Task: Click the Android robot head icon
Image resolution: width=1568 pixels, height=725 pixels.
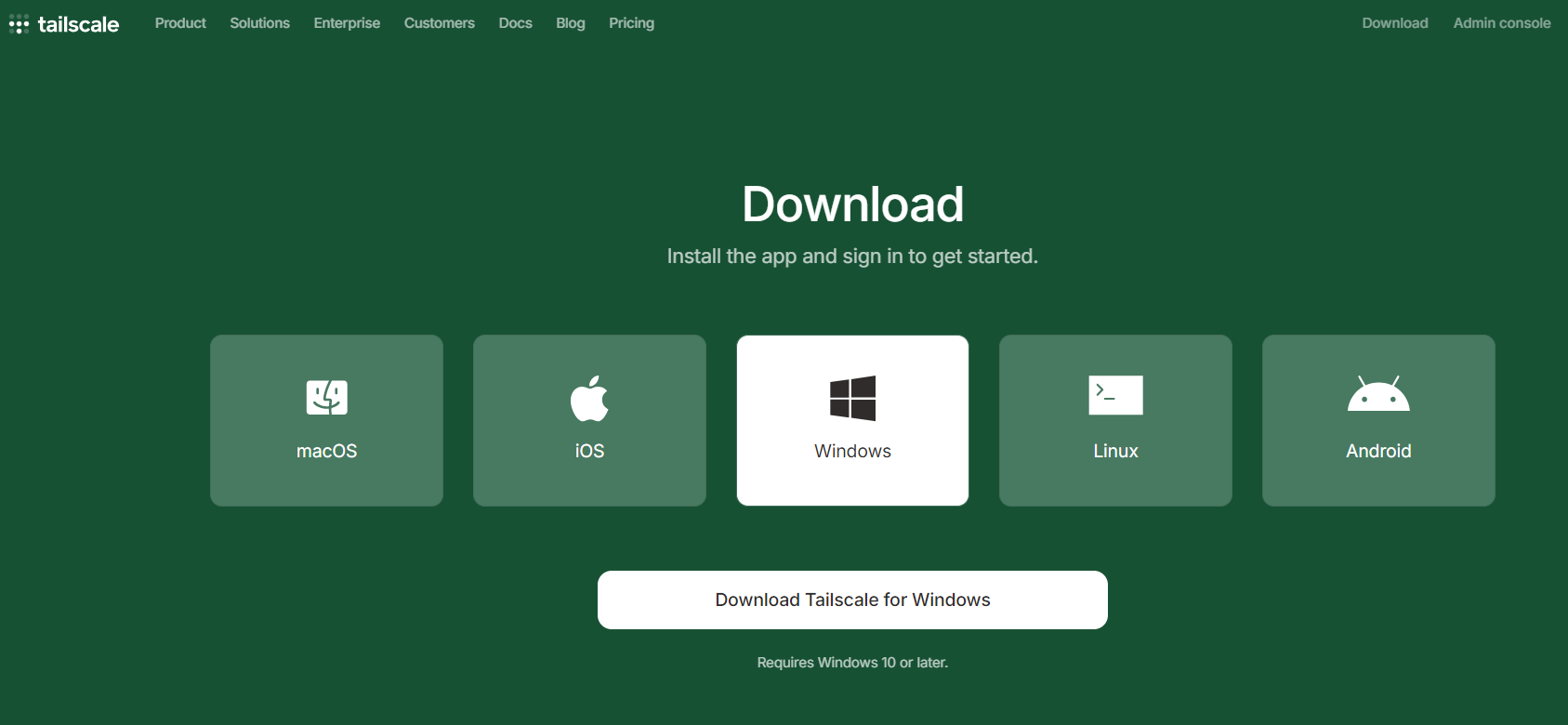Action: pos(1378,393)
